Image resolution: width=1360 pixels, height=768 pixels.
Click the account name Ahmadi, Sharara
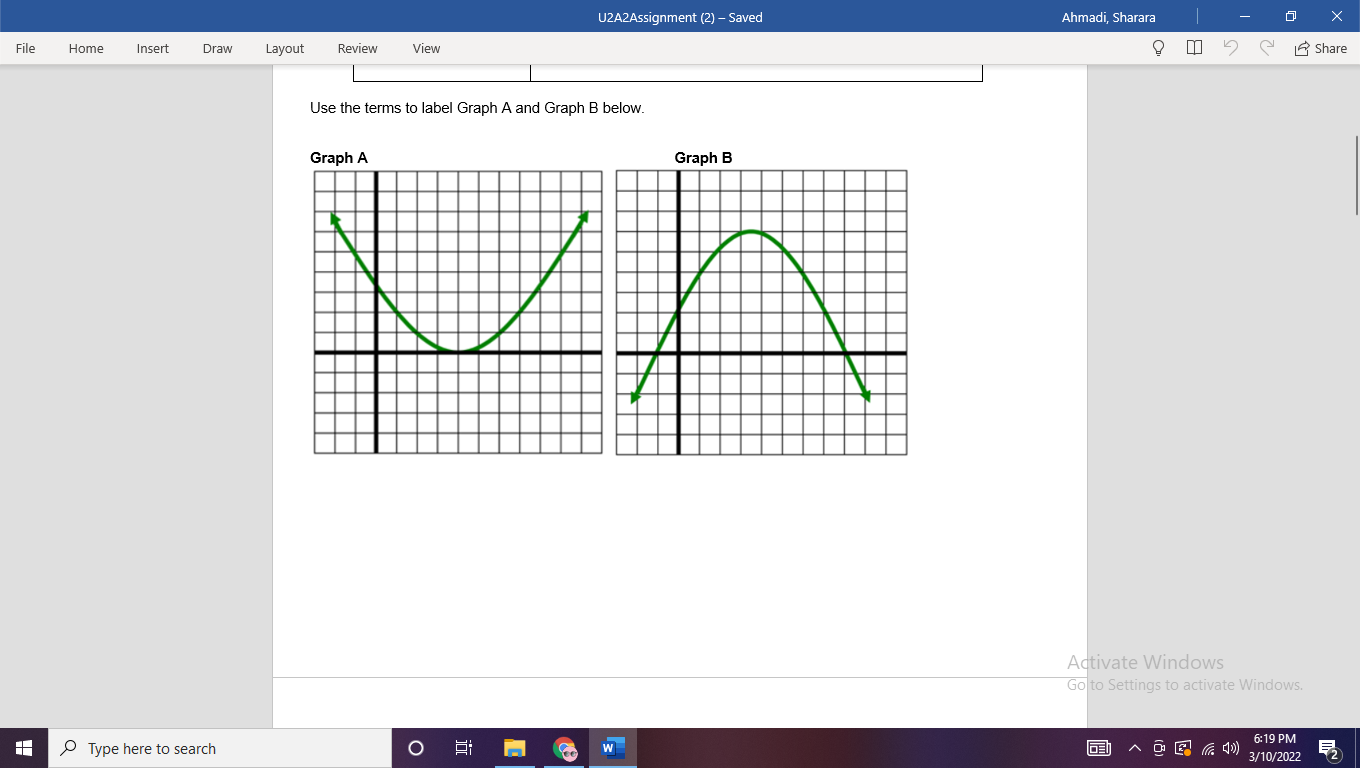pyautogui.click(x=1108, y=17)
